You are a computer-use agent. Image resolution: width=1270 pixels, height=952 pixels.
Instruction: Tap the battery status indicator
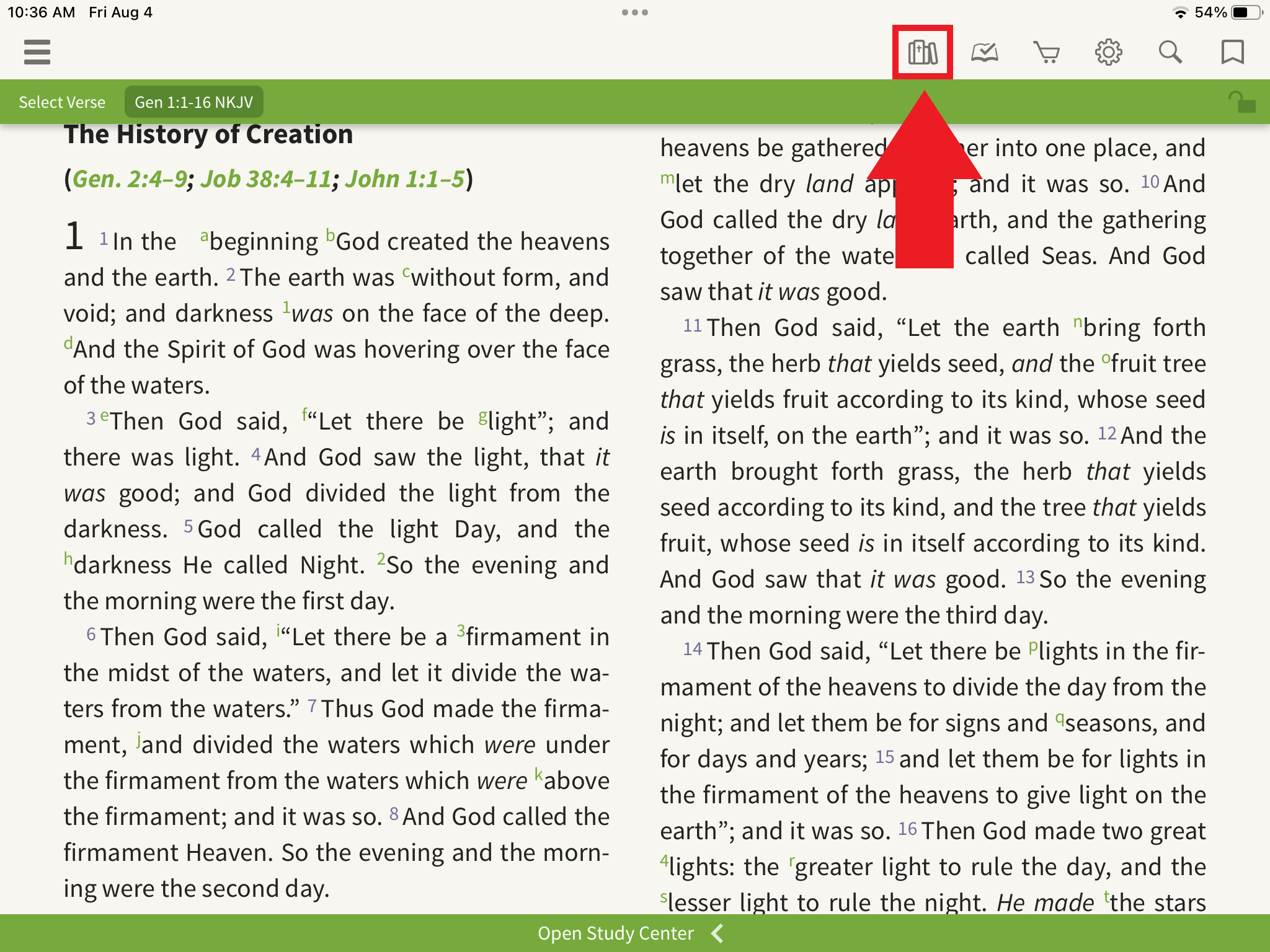tap(1247, 12)
